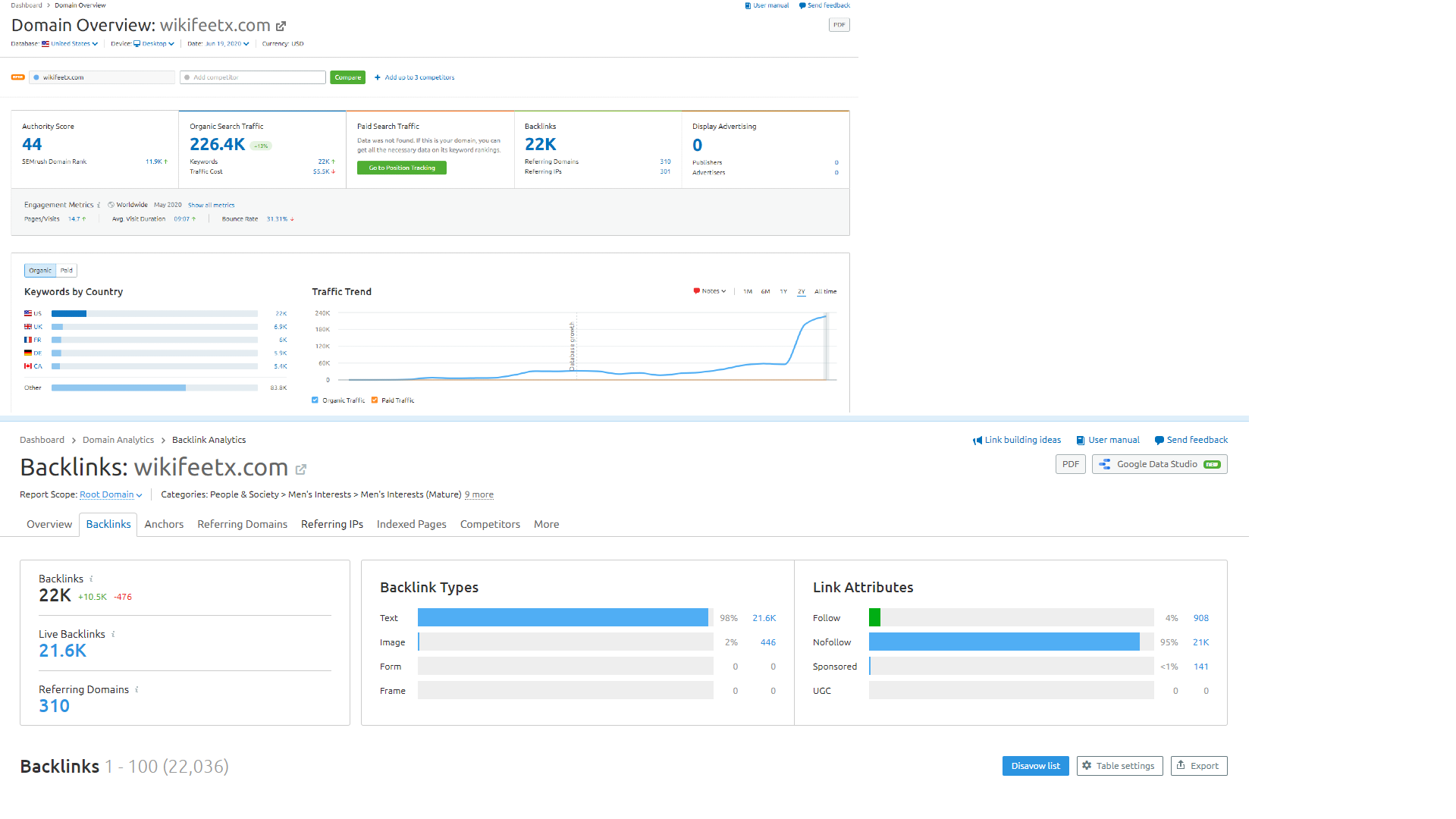Open the Device Desktop dropdown

[x=154, y=44]
